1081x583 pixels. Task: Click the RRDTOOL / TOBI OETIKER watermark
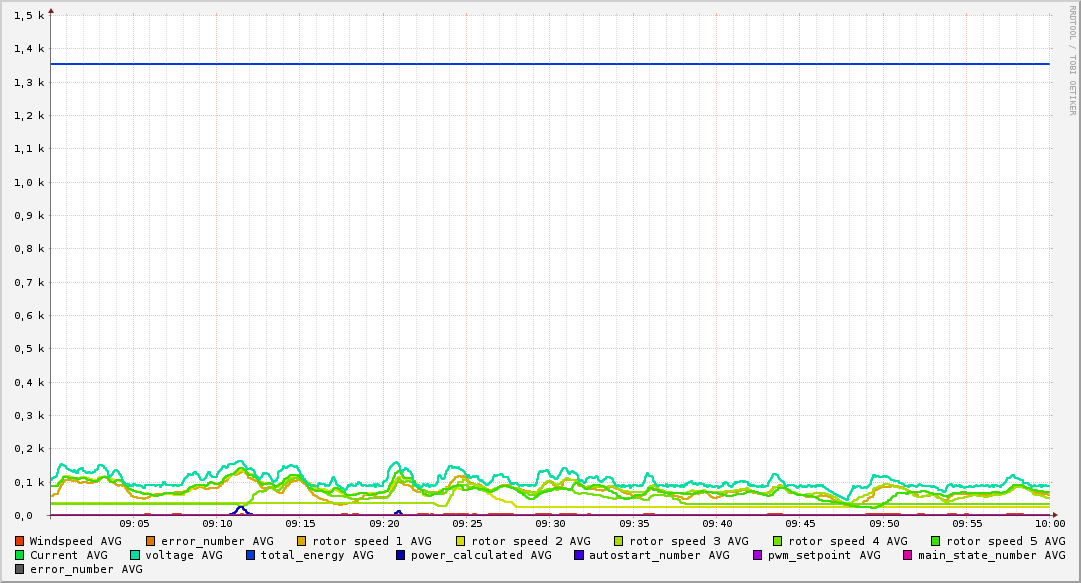(x=1072, y=61)
